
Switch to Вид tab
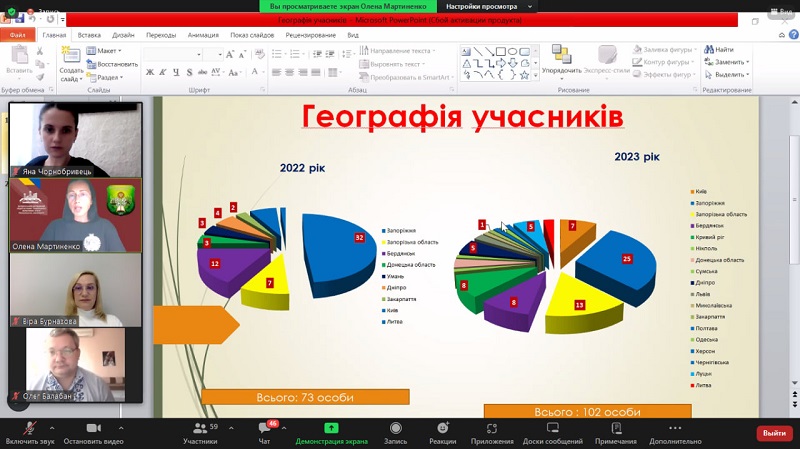coord(353,35)
